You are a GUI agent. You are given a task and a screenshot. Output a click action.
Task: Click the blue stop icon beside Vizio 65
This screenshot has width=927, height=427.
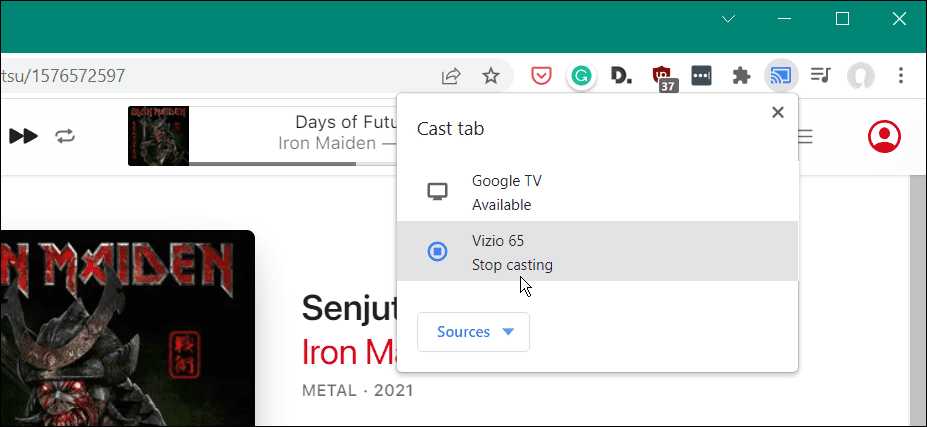click(x=437, y=252)
